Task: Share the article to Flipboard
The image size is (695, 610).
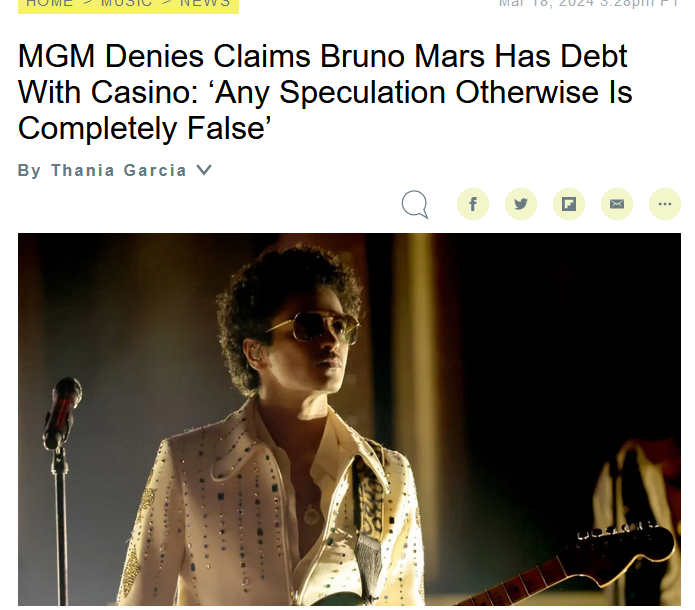Action: pos(569,204)
